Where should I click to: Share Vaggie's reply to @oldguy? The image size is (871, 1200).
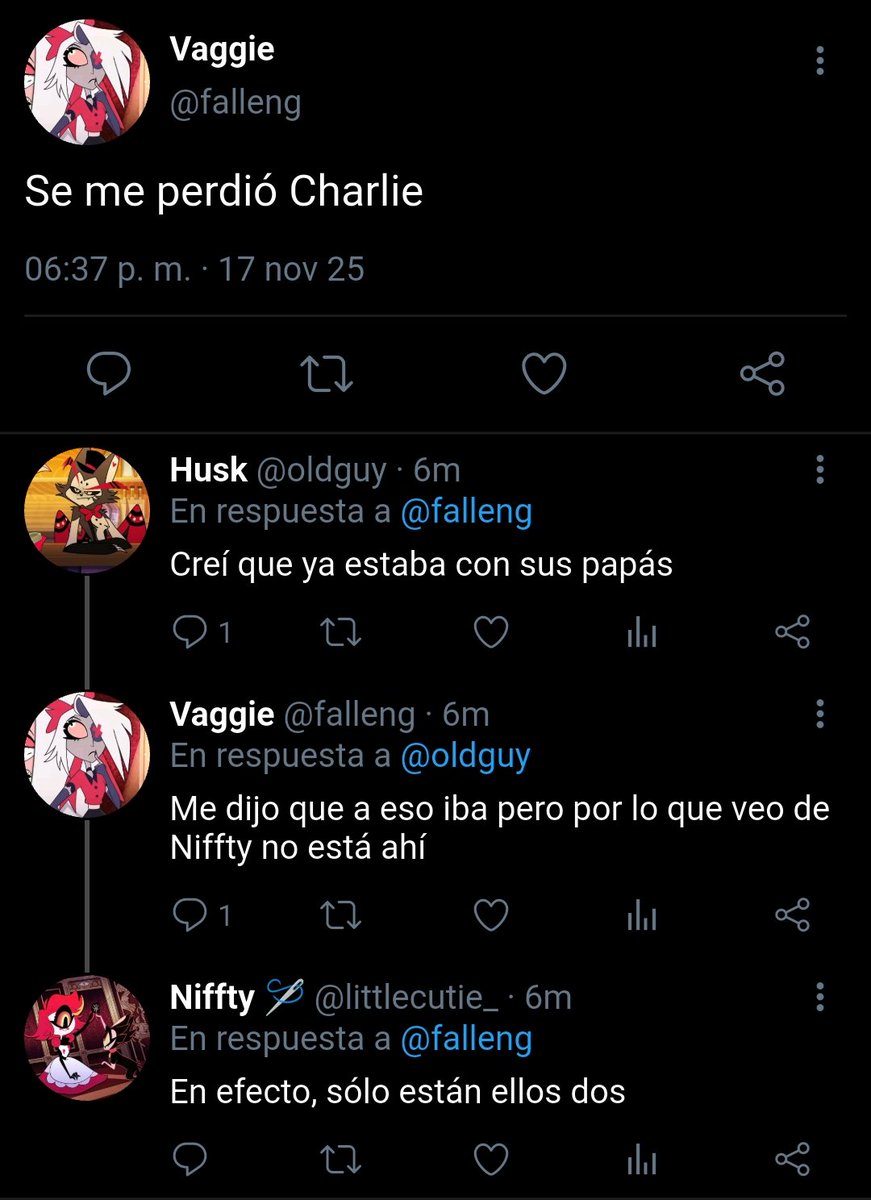[792, 915]
